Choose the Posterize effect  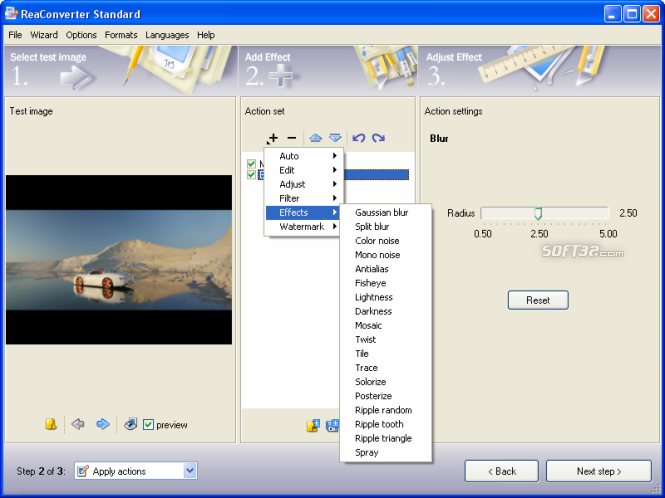[x=386, y=396]
